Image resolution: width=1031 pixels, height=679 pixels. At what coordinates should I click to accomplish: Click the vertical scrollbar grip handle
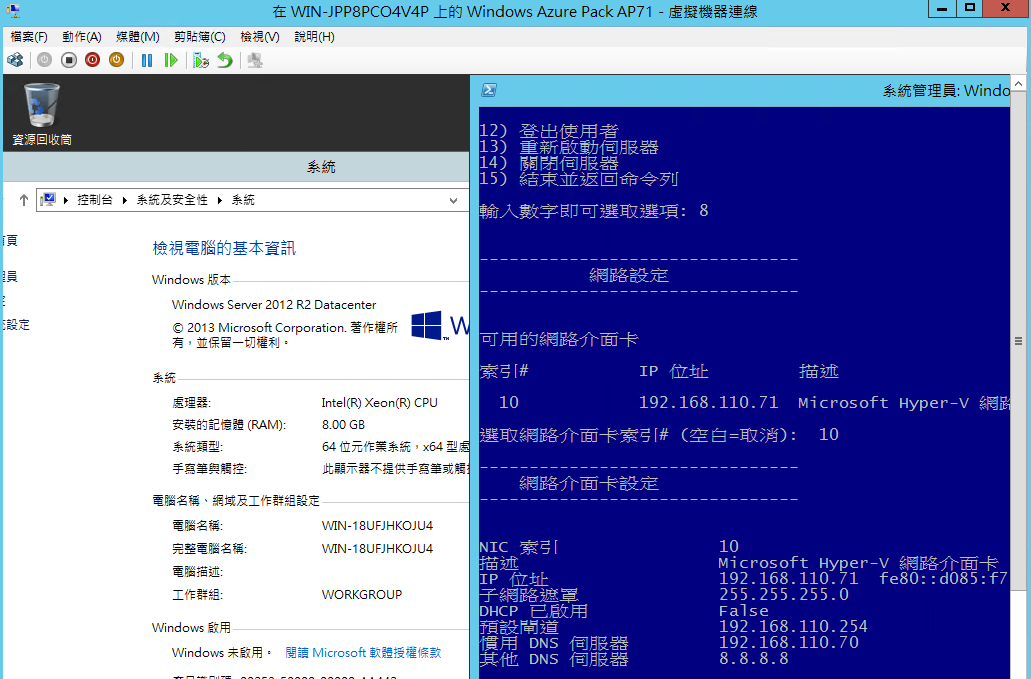[x=1019, y=341]
